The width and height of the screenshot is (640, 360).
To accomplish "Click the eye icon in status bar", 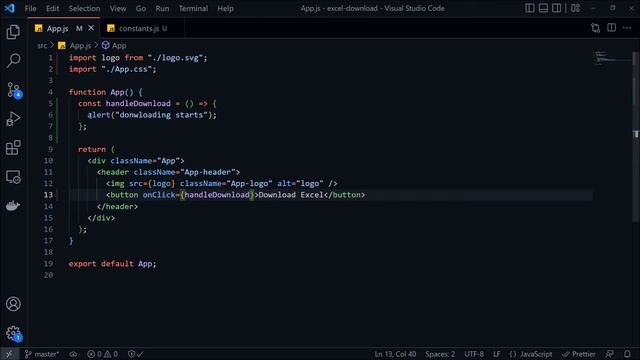I will coord(73,354).
